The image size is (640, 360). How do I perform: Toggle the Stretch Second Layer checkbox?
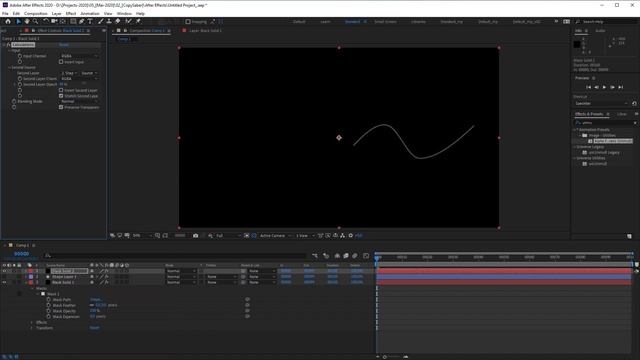pos(61,96)
